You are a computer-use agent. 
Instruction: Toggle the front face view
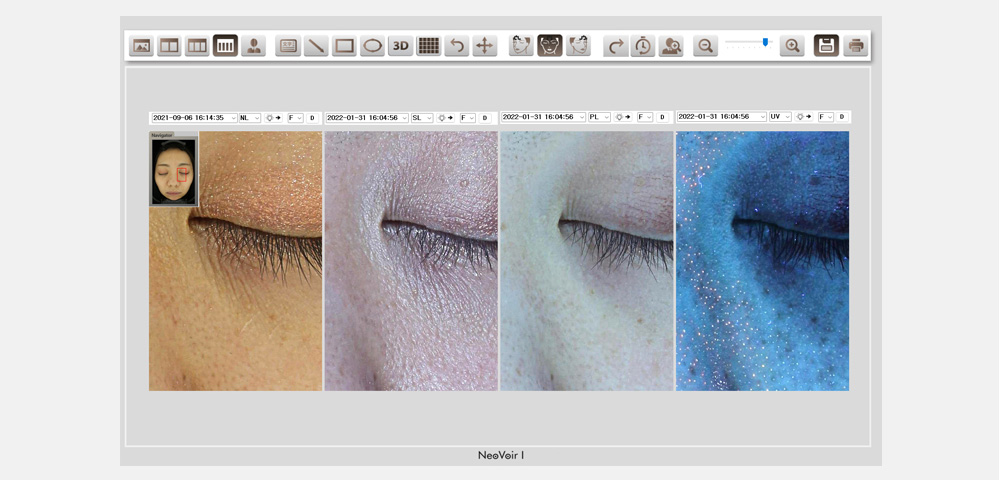(x=549, y=46)
